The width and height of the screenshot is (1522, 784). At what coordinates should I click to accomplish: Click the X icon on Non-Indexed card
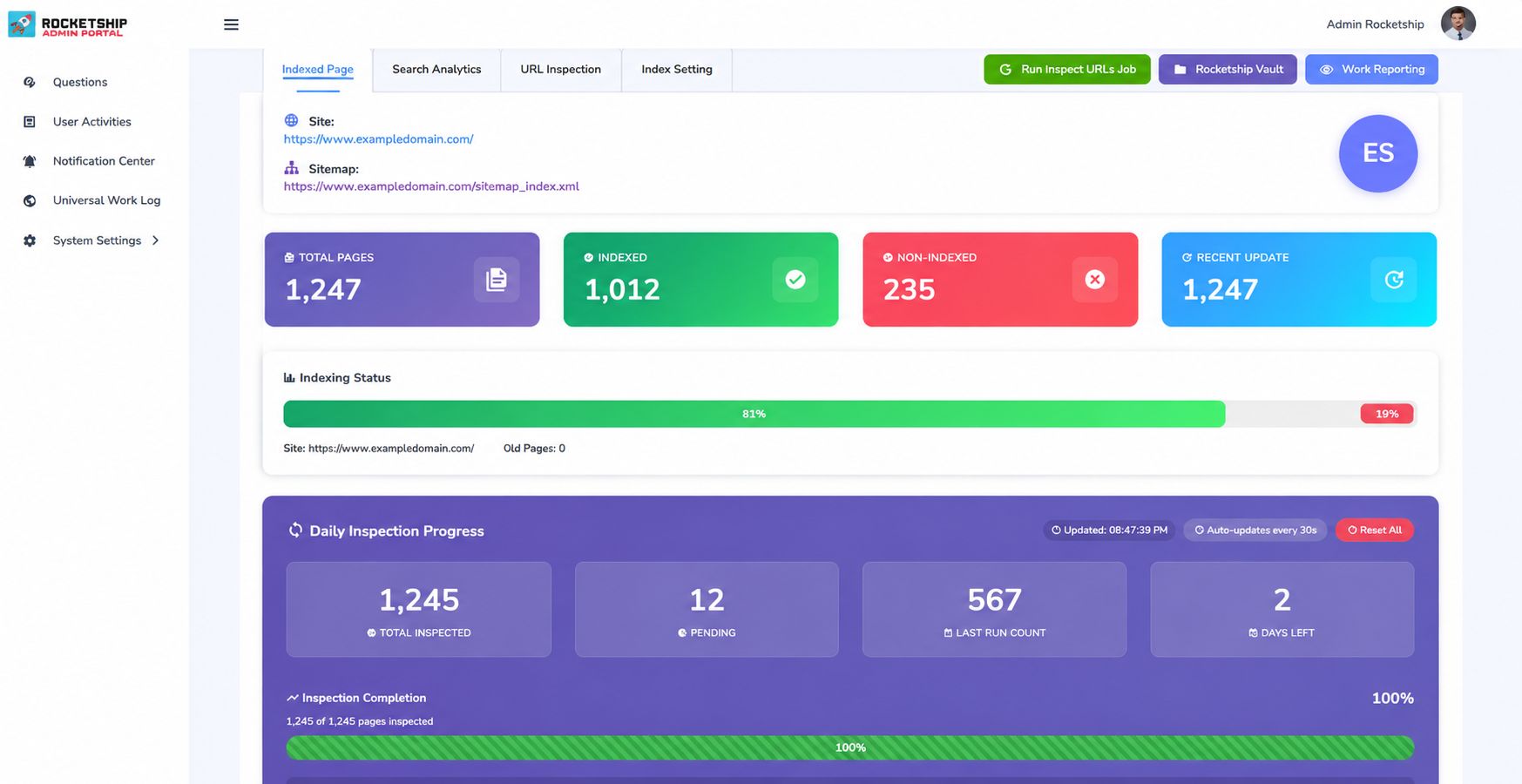[1095, 280]
